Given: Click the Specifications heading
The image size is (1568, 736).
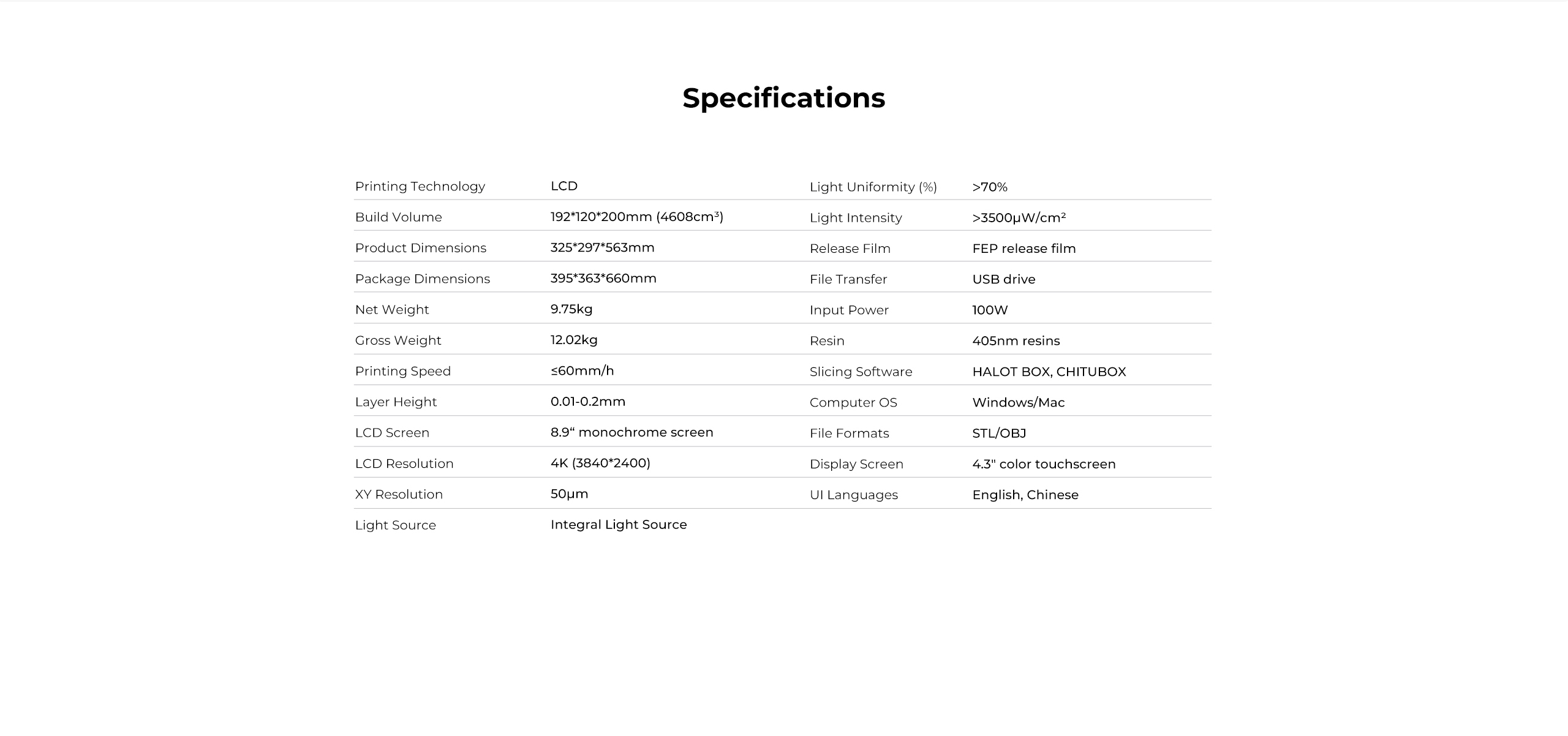Looking at the screenshot, I should [783, 98].
